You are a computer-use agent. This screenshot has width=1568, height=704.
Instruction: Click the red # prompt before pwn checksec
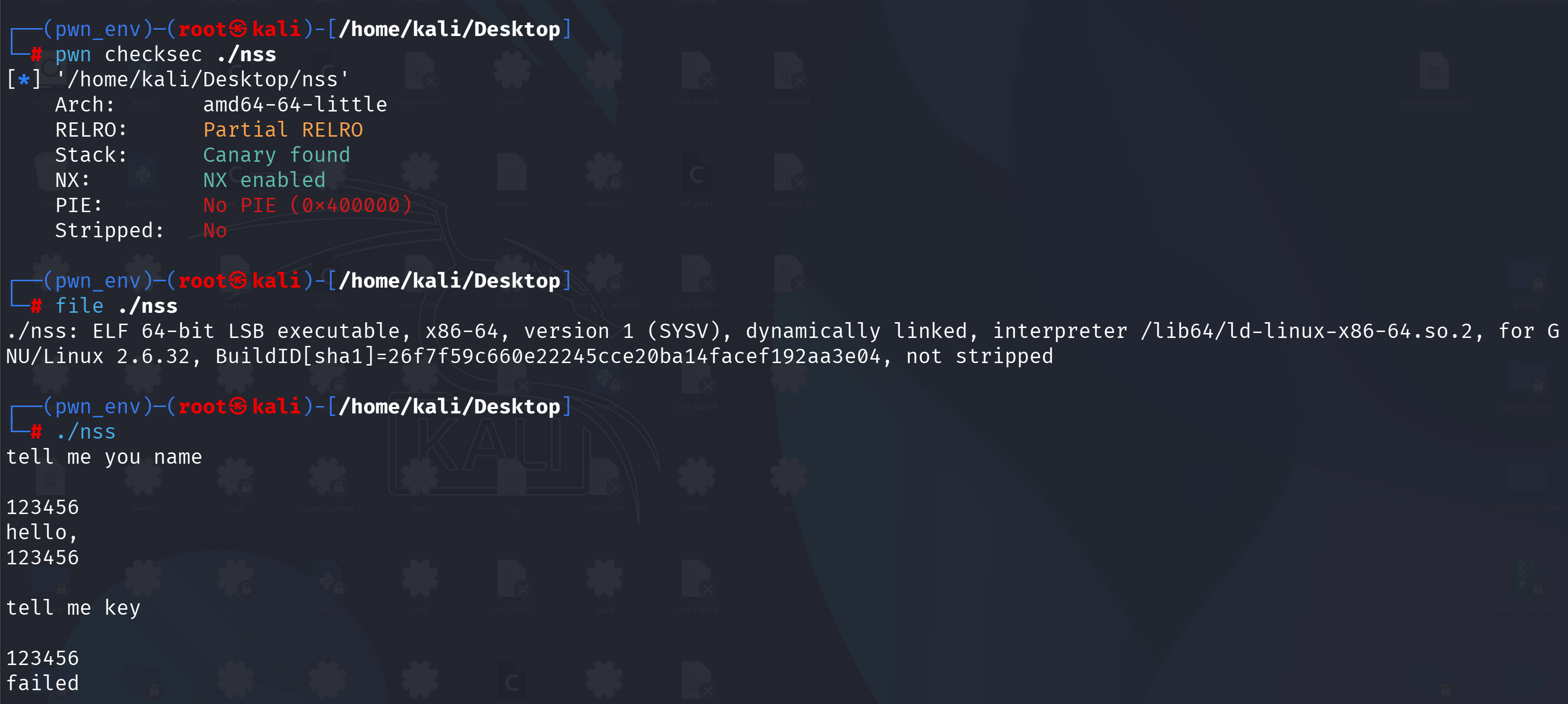click(37, 55)
